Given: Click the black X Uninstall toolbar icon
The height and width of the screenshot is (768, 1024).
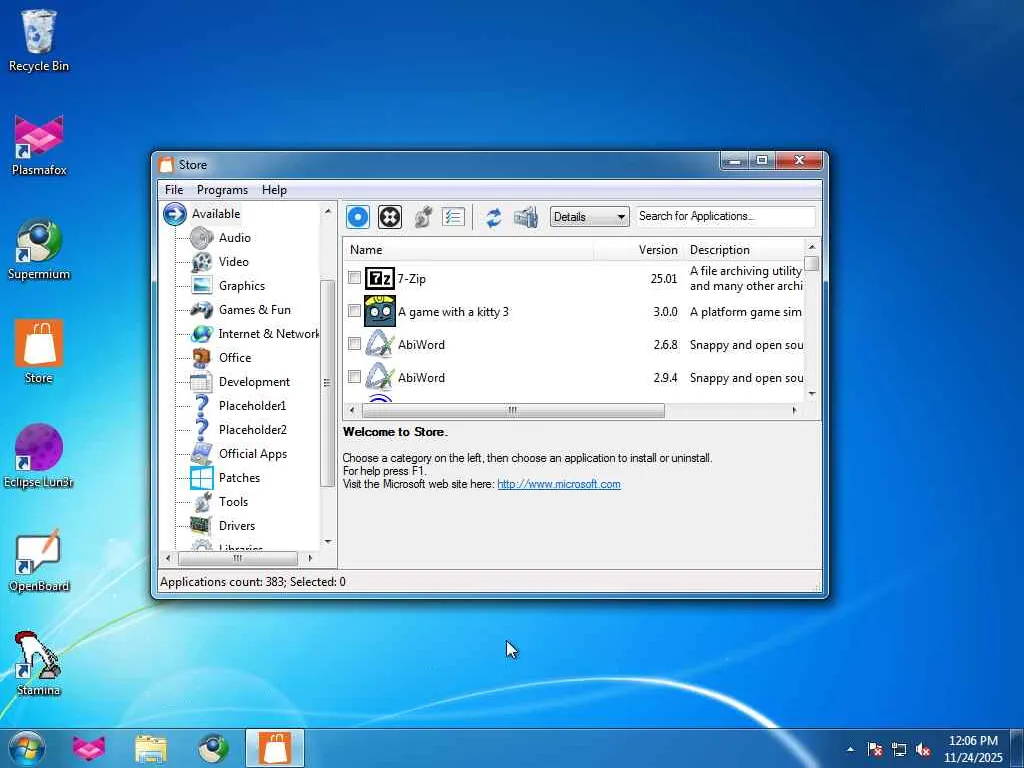Looking at the screenshot, I should (390, 217).
